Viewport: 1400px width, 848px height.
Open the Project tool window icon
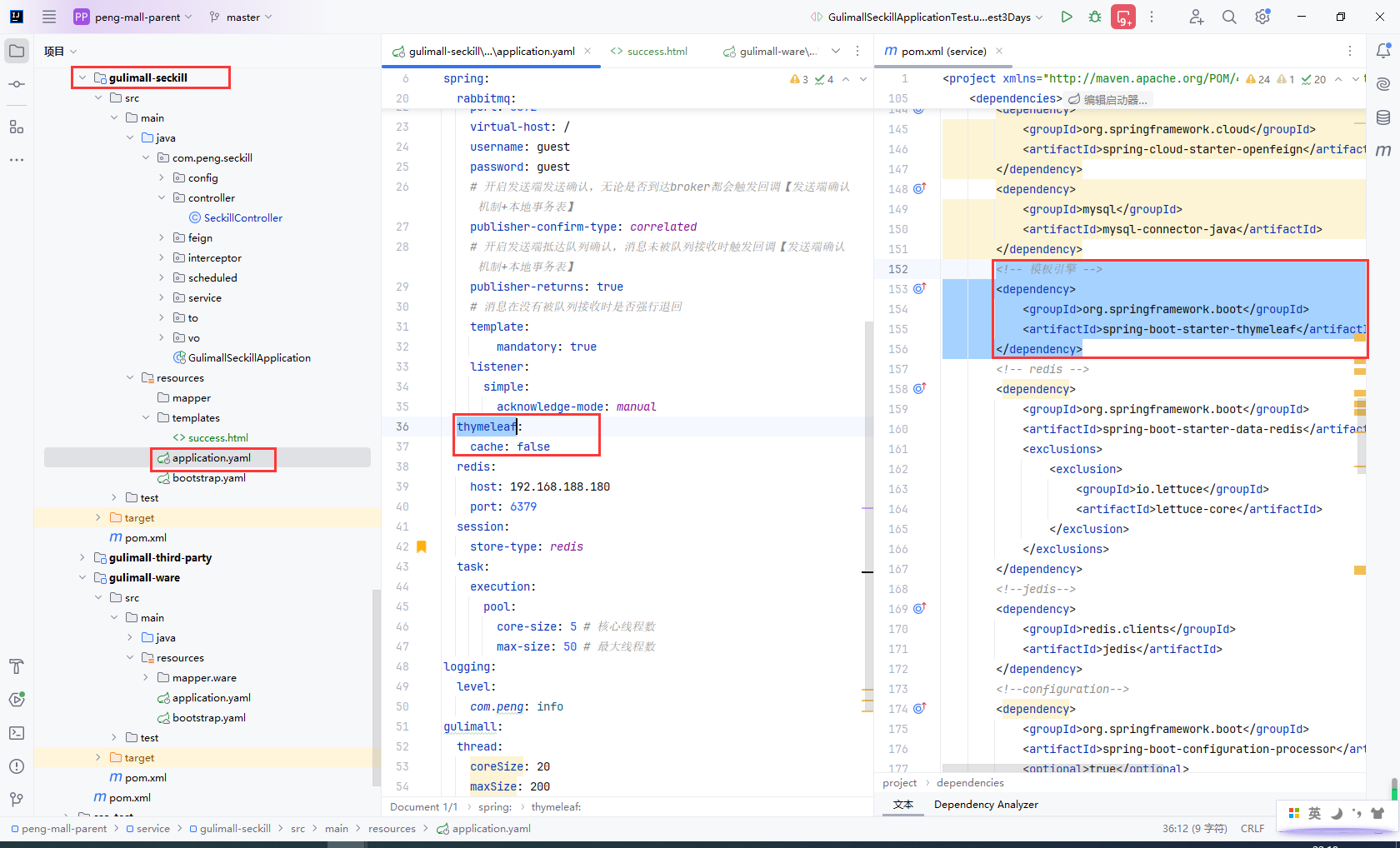pyautogui.click(x=17, y=51)
